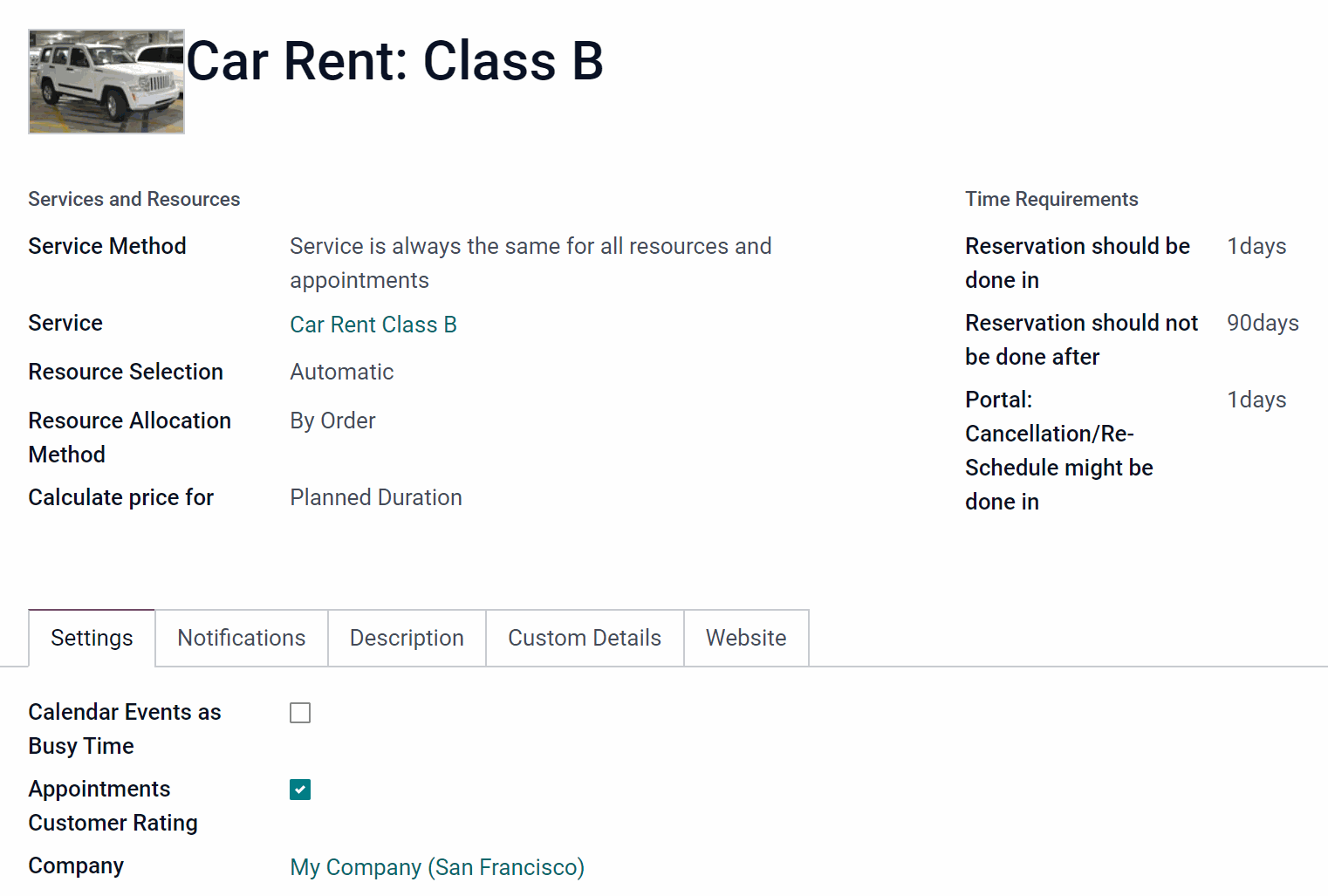The width and height of the screenshot is (1328, 896).
Task: Click the 90days reservation limit value
Action: 1263,323
